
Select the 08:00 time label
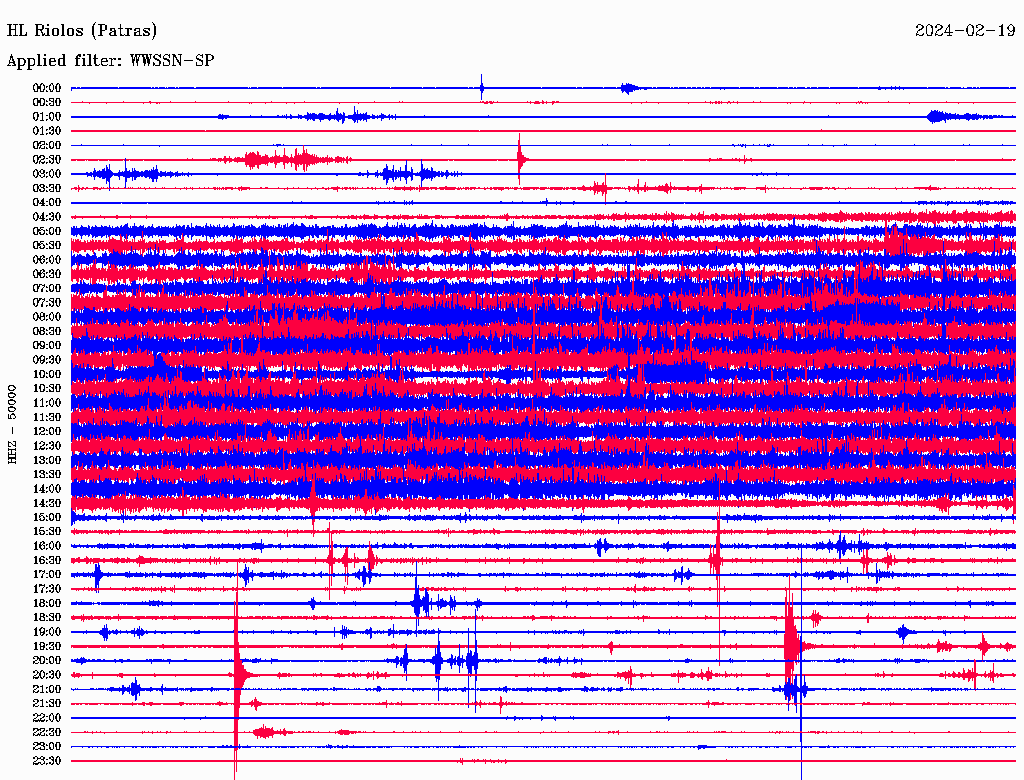(x=47, y=317)
